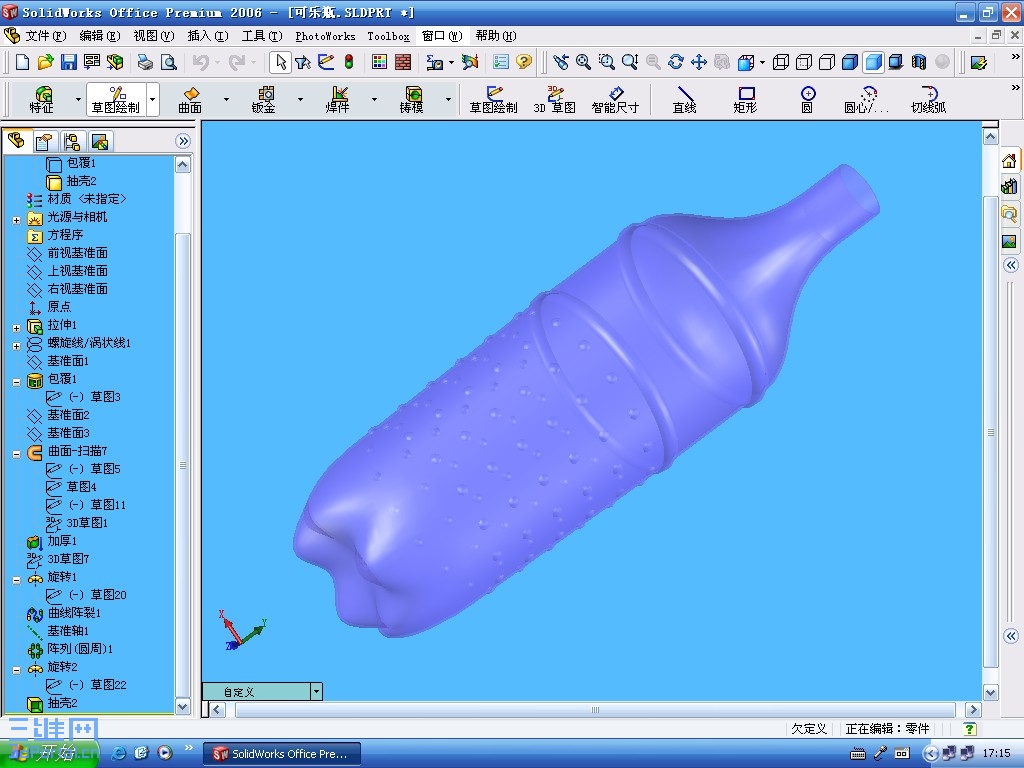
Task: Open the 特征 features toolbar group
Action: coord(42,99)
